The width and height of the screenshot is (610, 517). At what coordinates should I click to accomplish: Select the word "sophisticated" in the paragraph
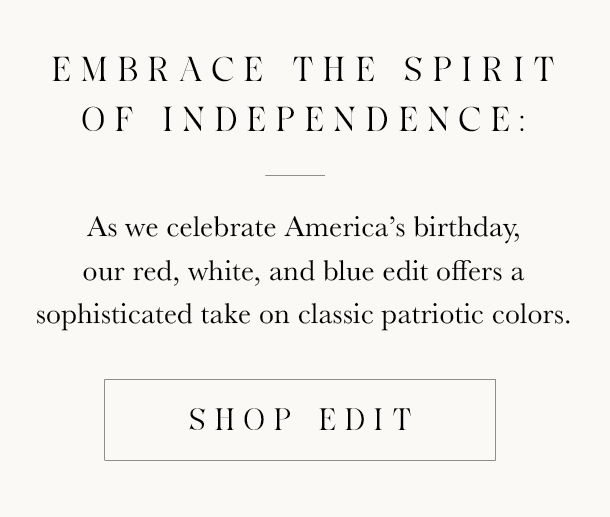pyautogui.click(x=114, y=316)
